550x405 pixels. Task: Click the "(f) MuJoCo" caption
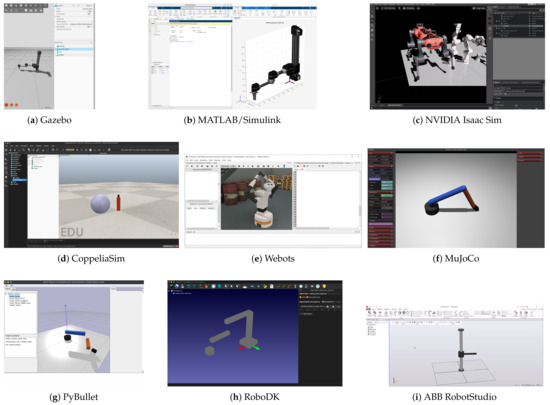[456, 258]
